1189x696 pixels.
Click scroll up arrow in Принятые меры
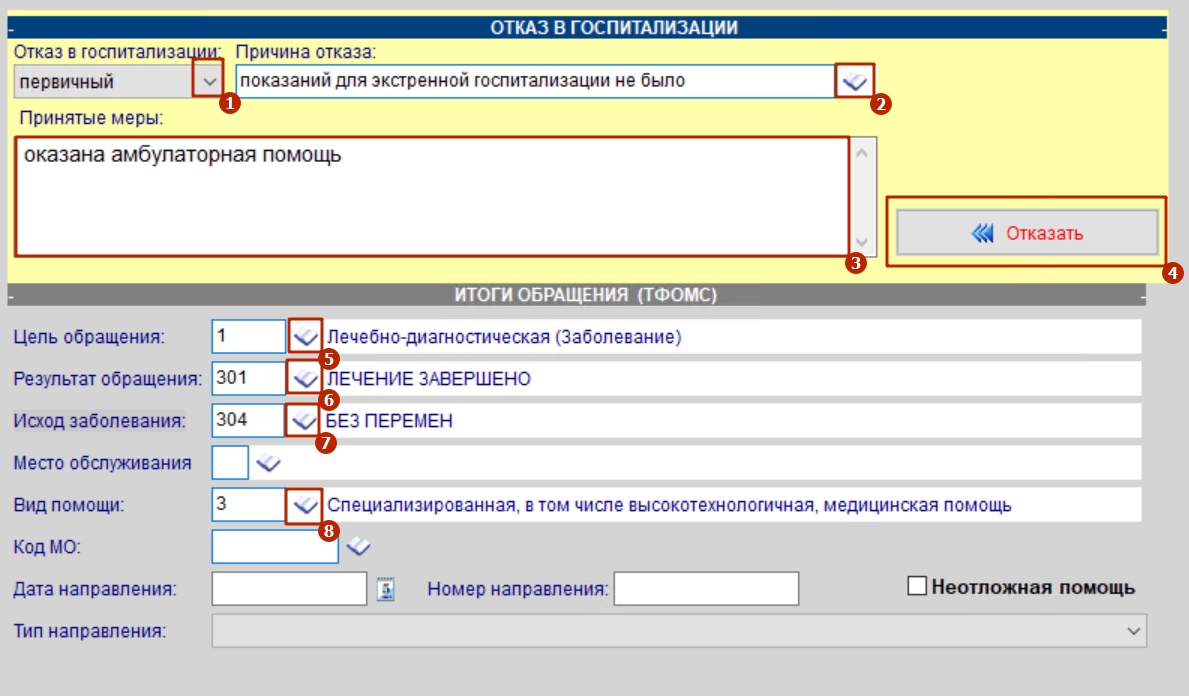[861, 153]
